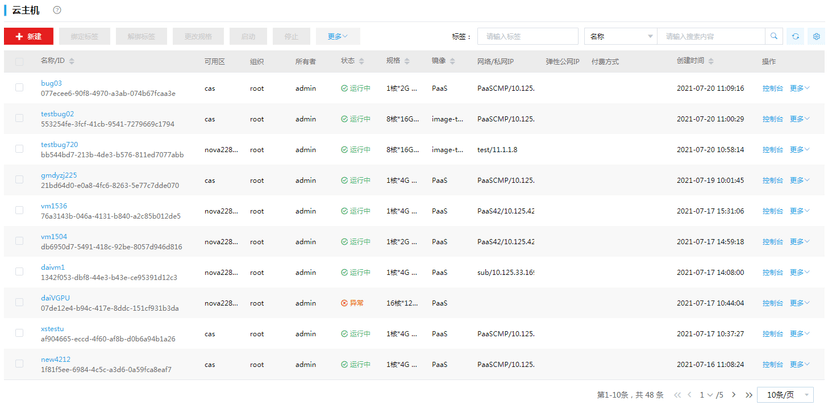The width and height of the screenshot is (828, 406).
Task: Click the search magnifier icon
Action: [x=774, y=36]
